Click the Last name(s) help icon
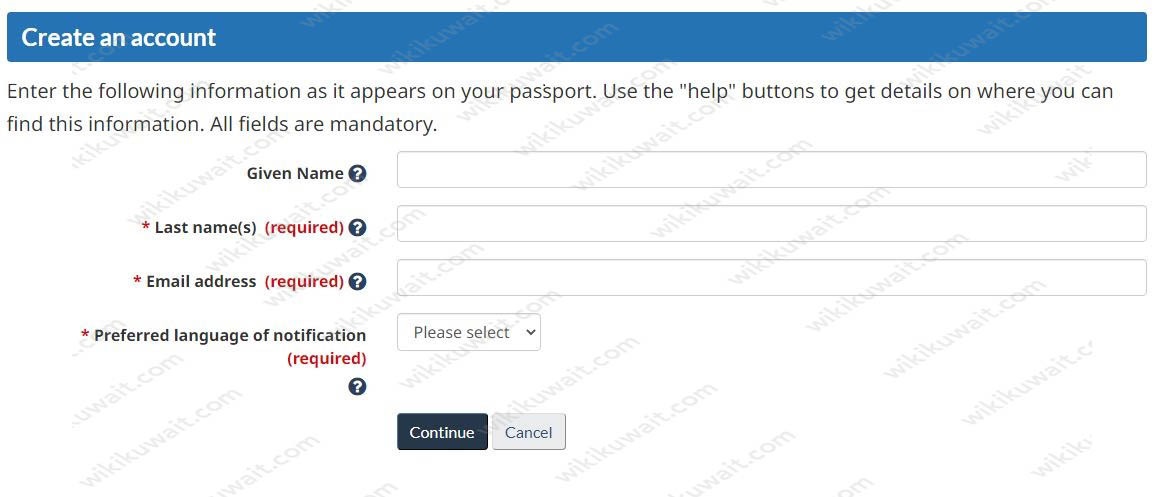Screen dimensions: 1175x497 [x=357, y=228]
